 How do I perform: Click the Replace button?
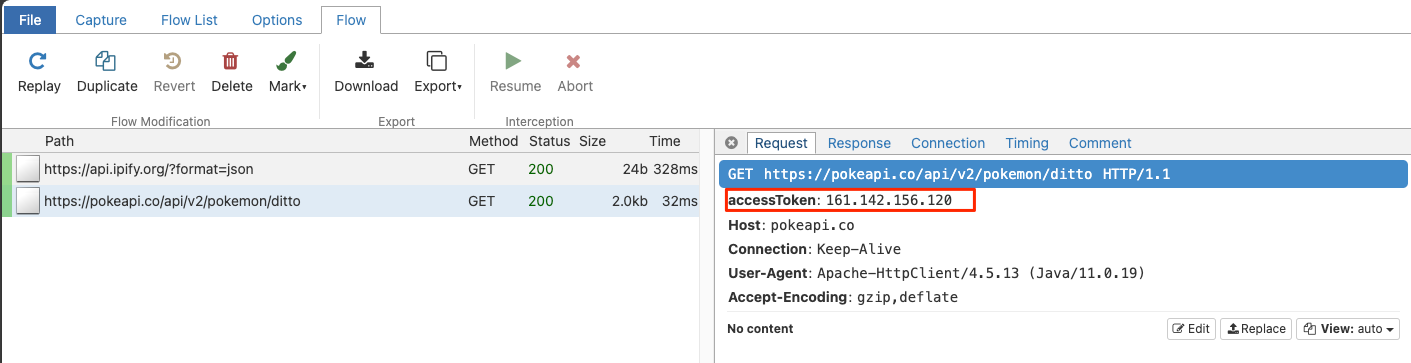1256,329
